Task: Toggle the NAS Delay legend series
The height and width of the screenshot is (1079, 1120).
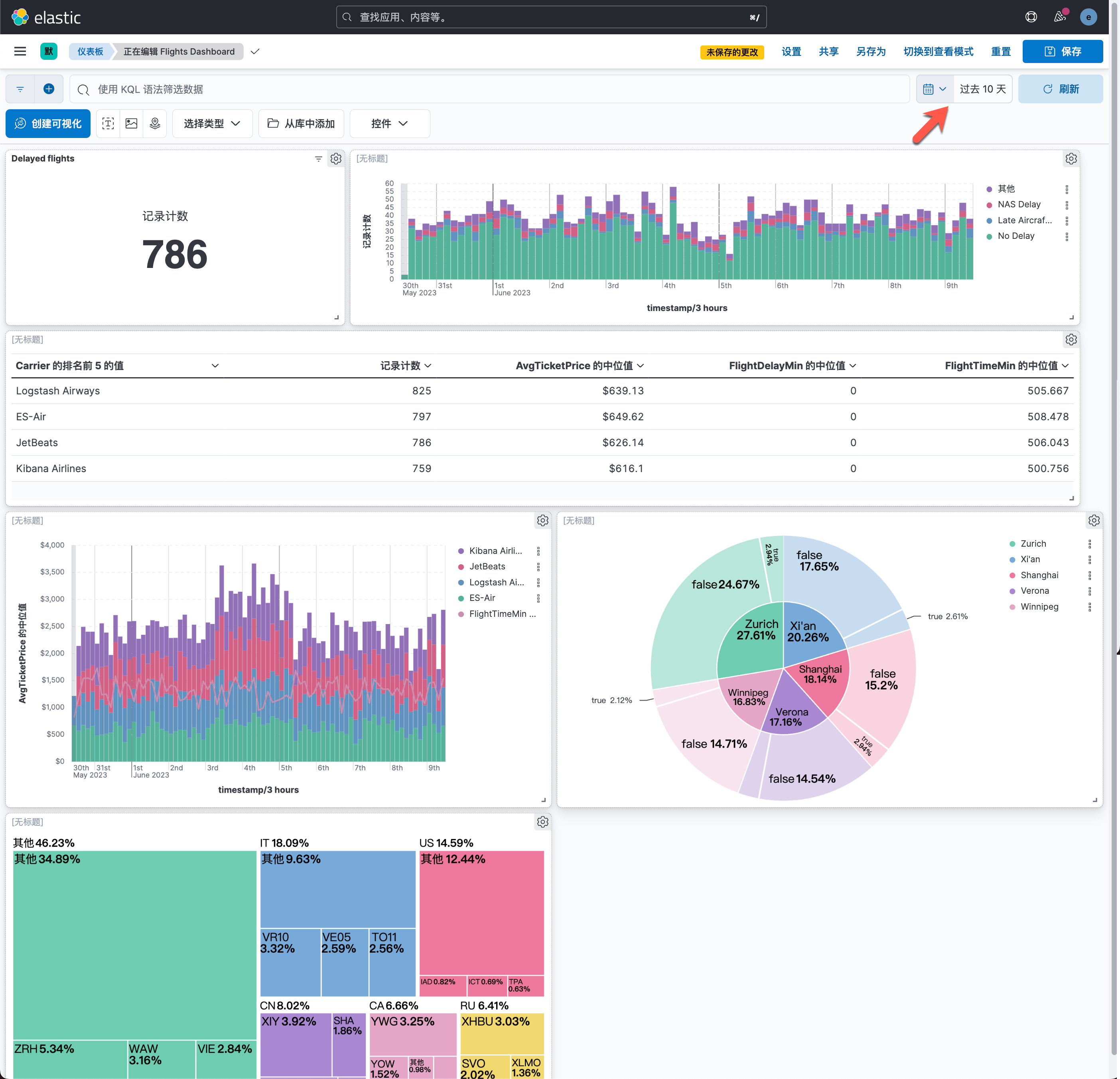Action: (1019, 205)
